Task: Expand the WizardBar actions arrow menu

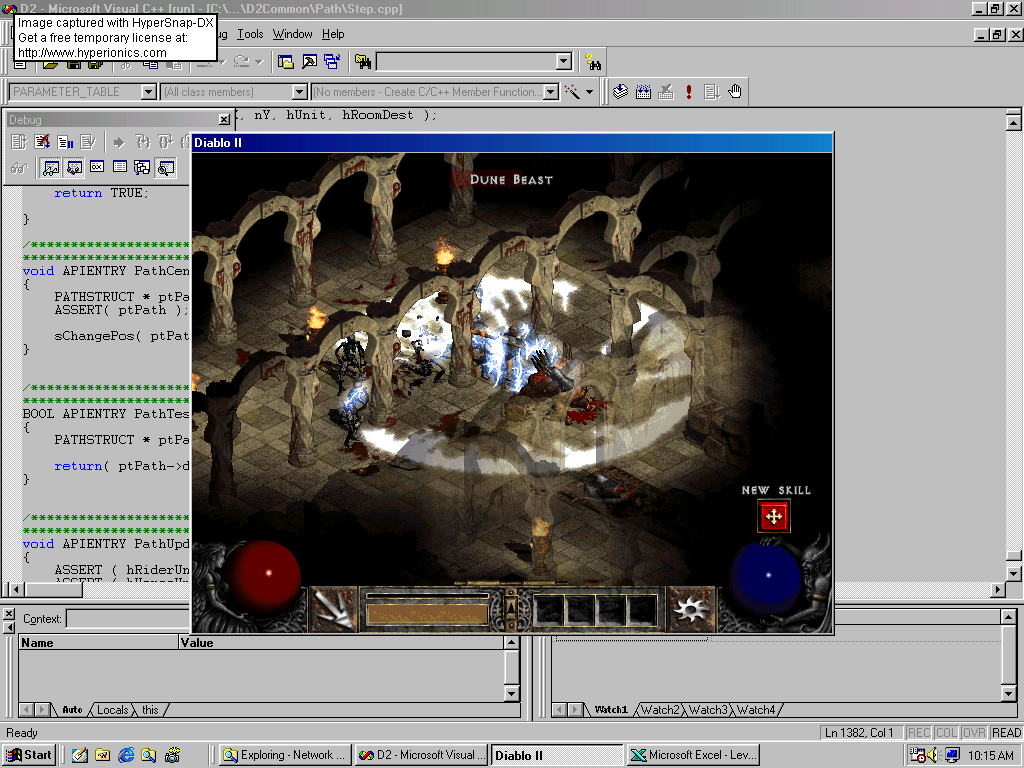Action: [589, 92]
